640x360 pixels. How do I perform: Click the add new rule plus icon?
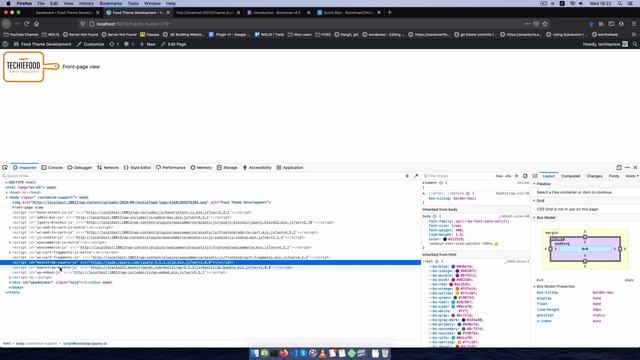coord(517,176)
